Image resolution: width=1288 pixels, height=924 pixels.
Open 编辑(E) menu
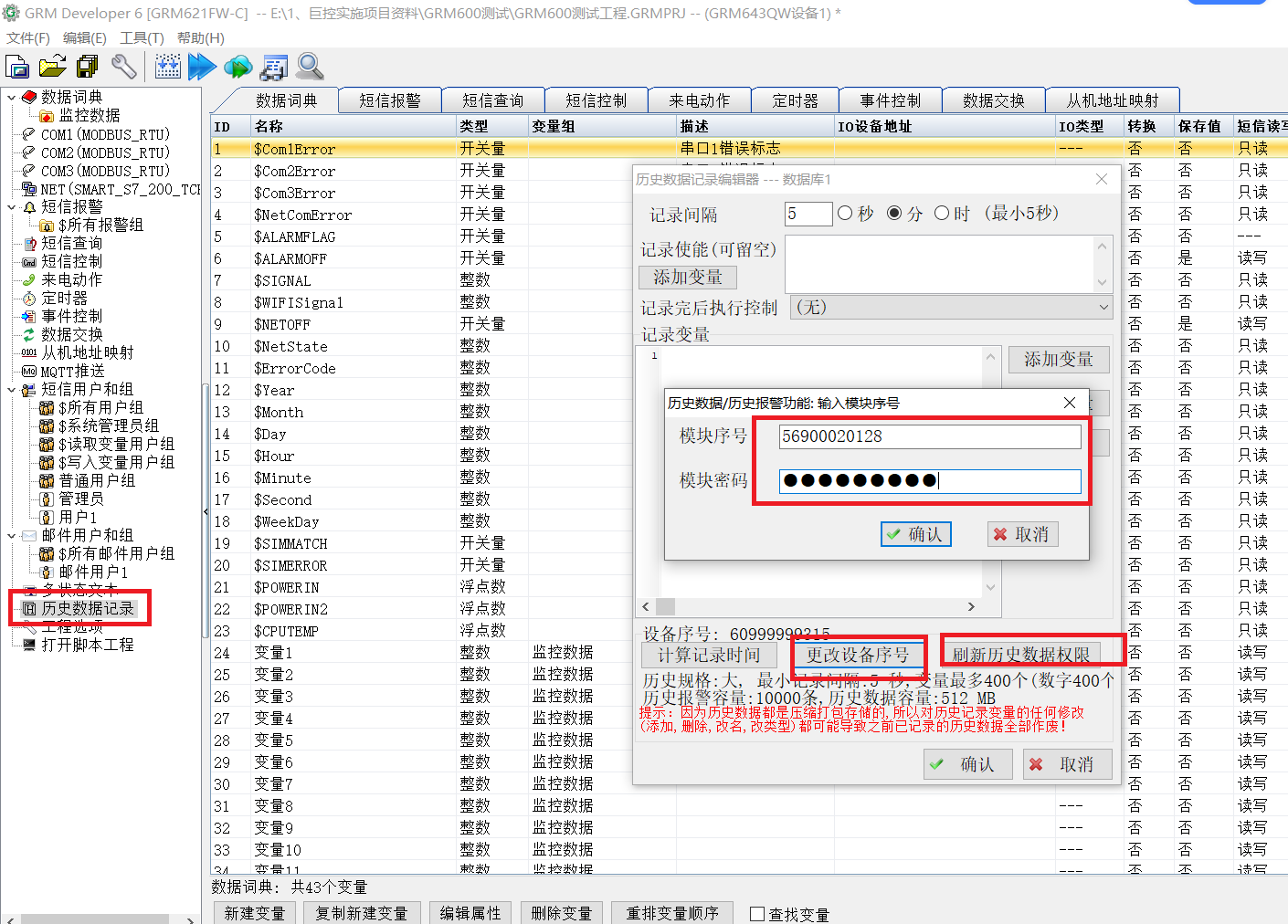click(85, 38)
